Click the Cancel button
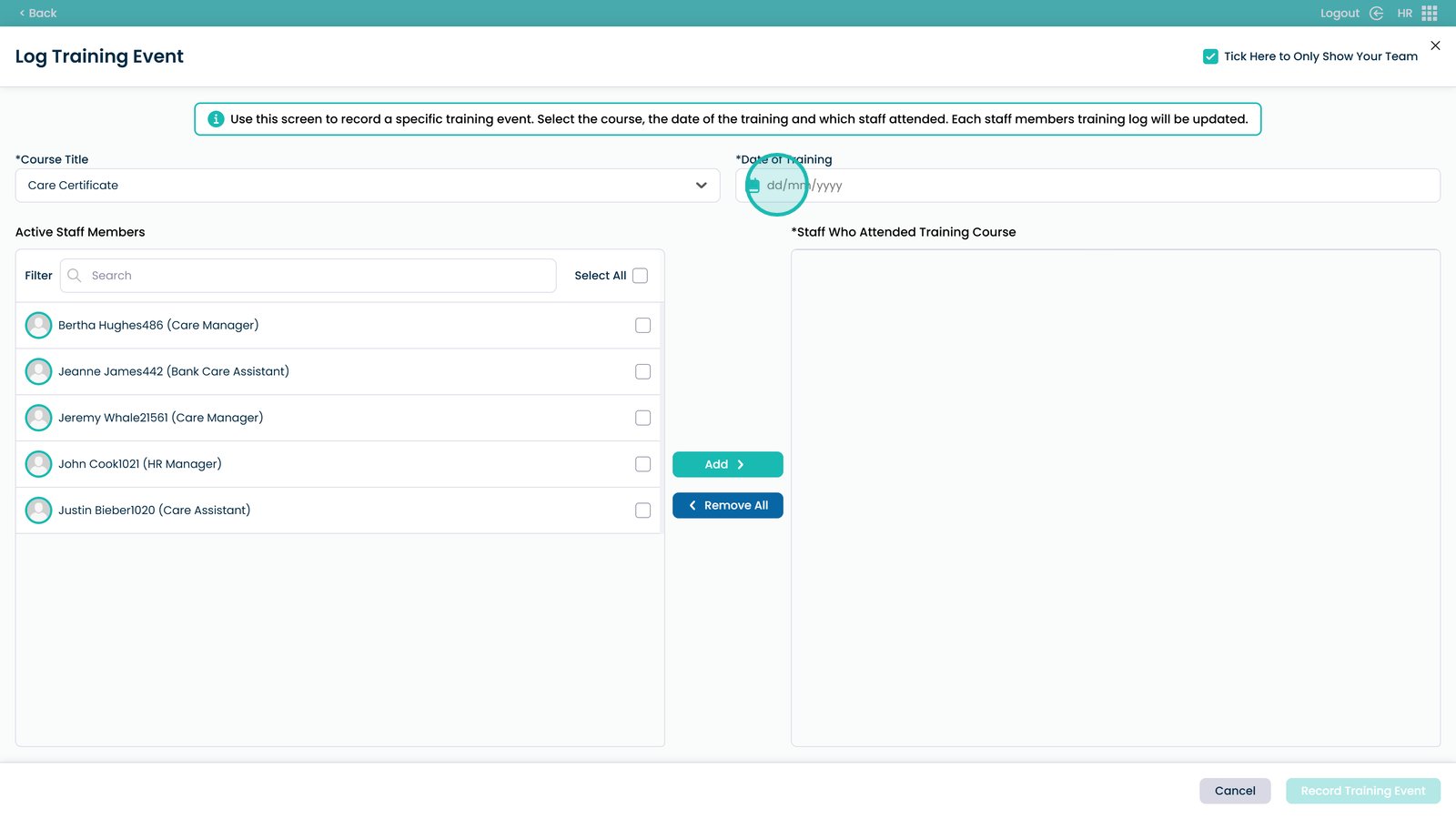This screenshot has height=819, width=1456. point(1235,791)
